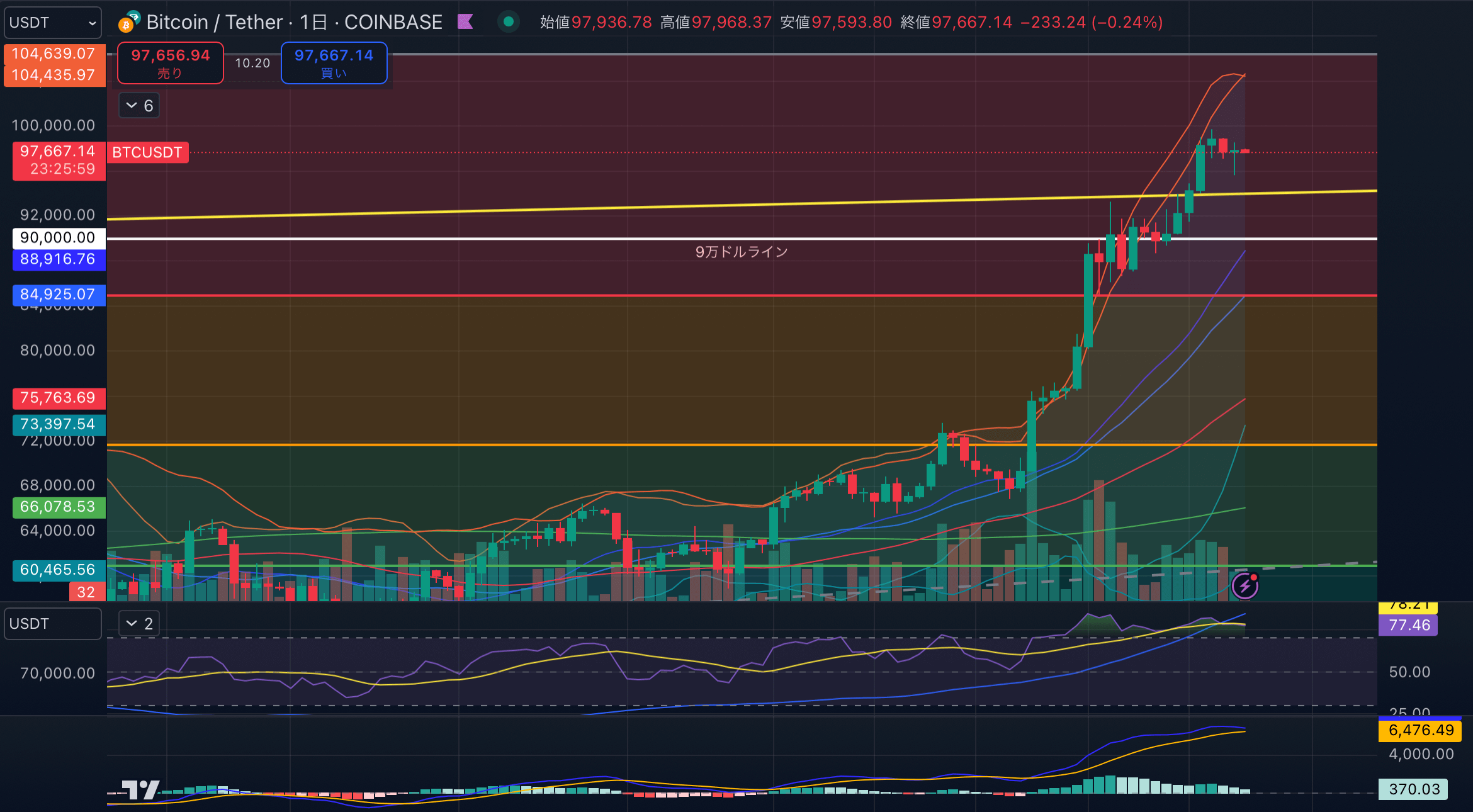1473x812 pixels.
Task: Click the COINBASE exchange label
Action: coord(393,22)
